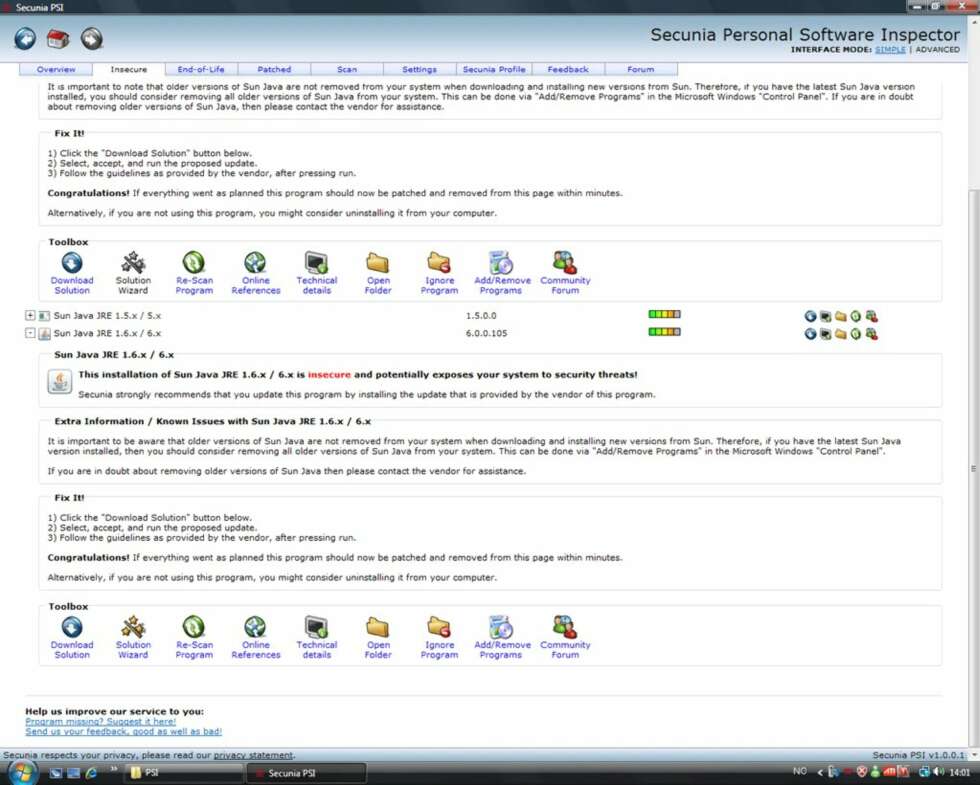This screenshot has height=785, width=980.
Task: Open the Secunia Profile tab
Action: 494,69
